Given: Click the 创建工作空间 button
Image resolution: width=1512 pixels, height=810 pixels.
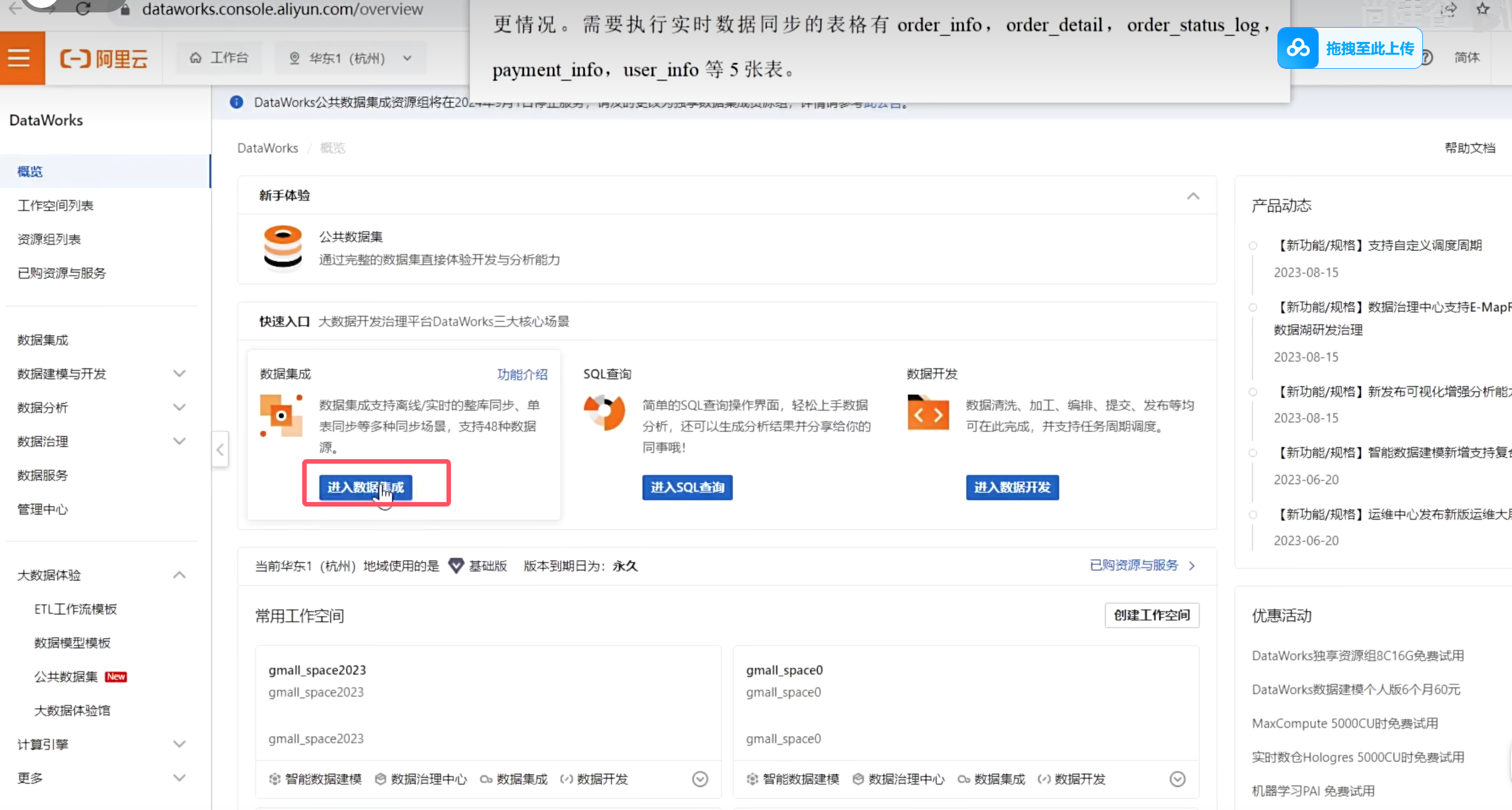Looking at the screenshot, I should tap(1151, 615).
